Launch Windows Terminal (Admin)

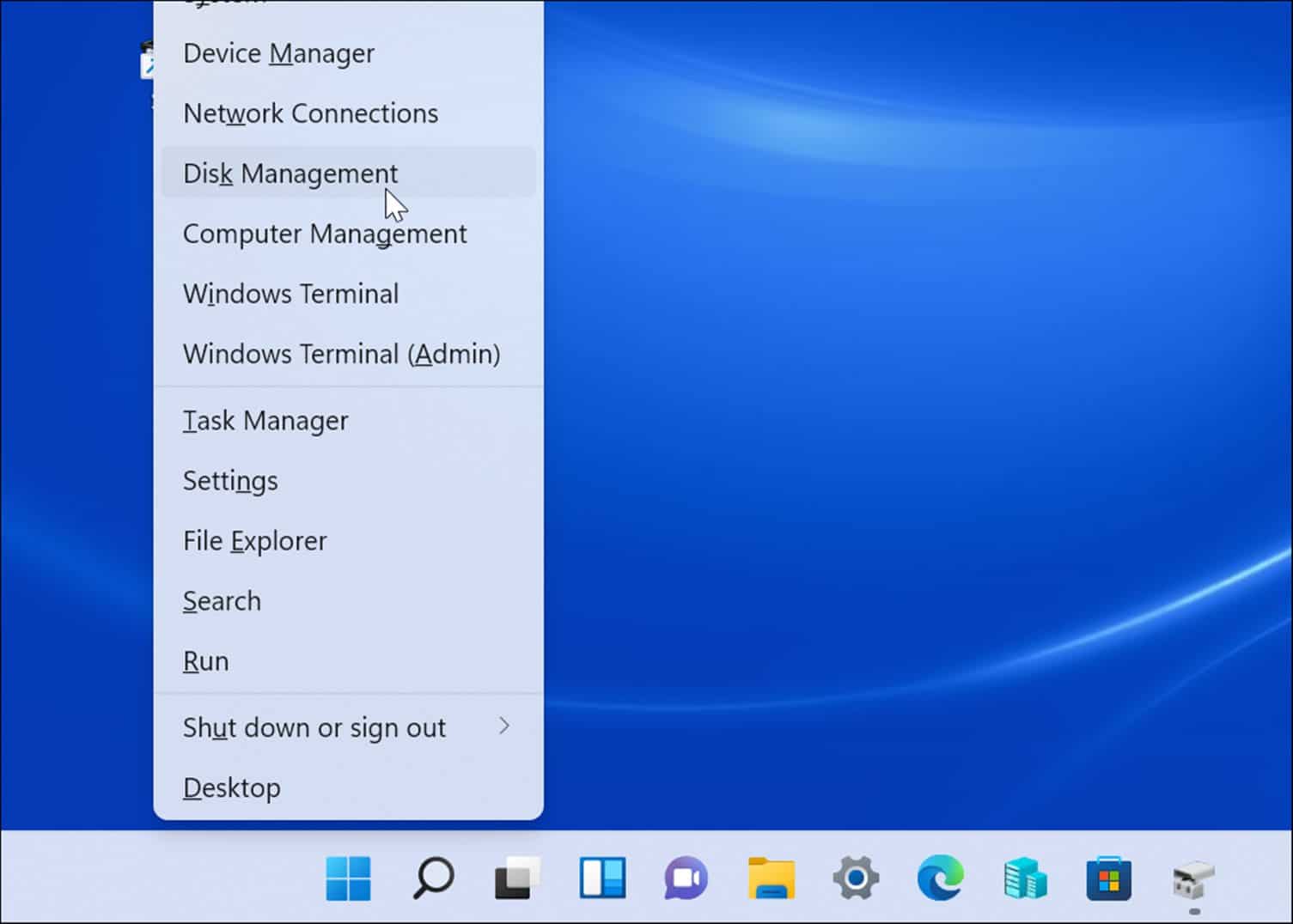[341, 353]
